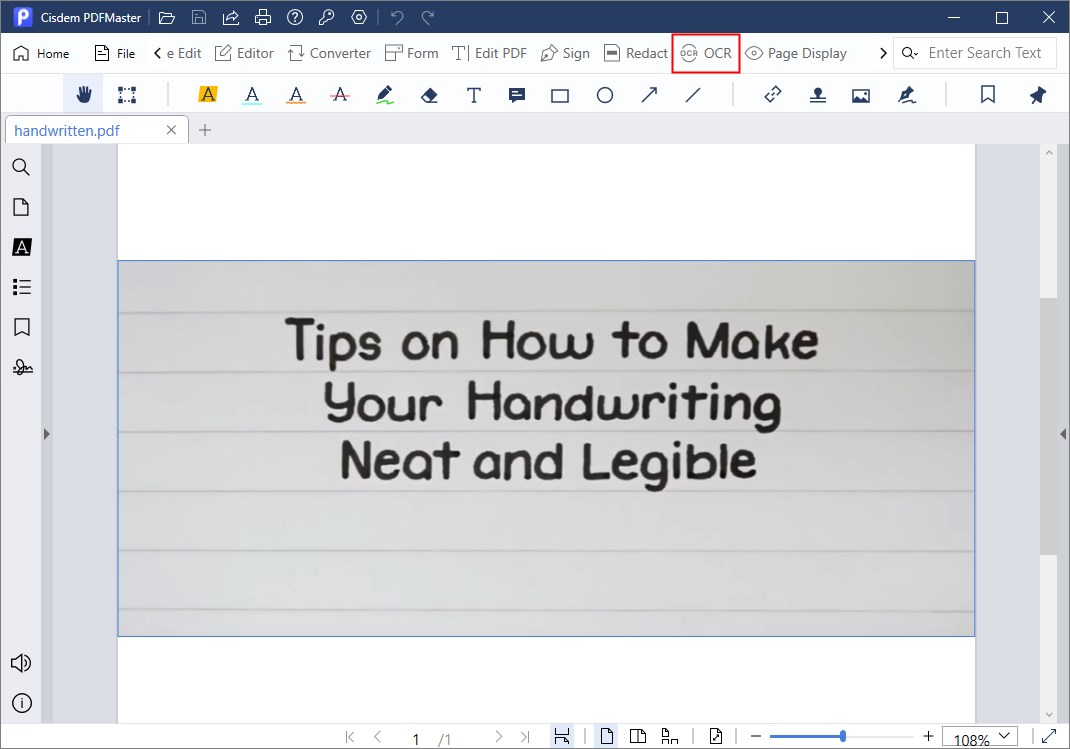Screen dimensions: 1070x749
Task: Insert a sticky note comment
Action: pos(517,95)
